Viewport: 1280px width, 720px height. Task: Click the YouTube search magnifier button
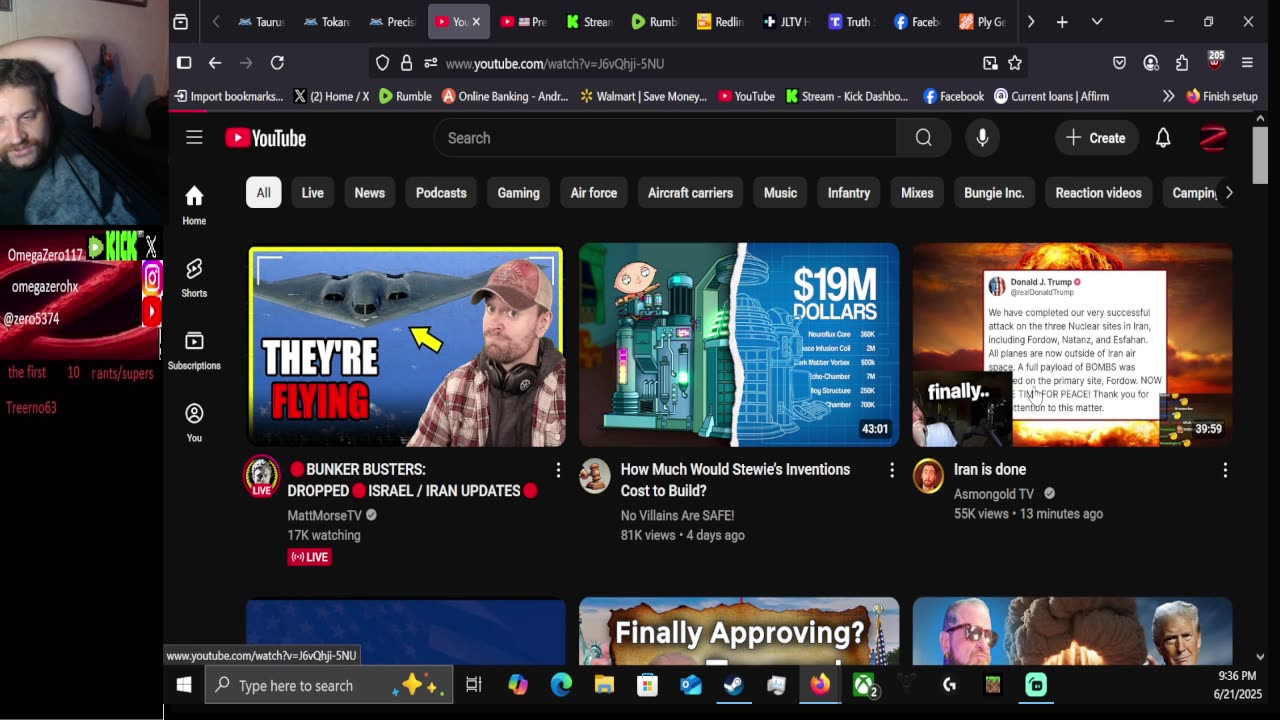[x=923, y=138]
